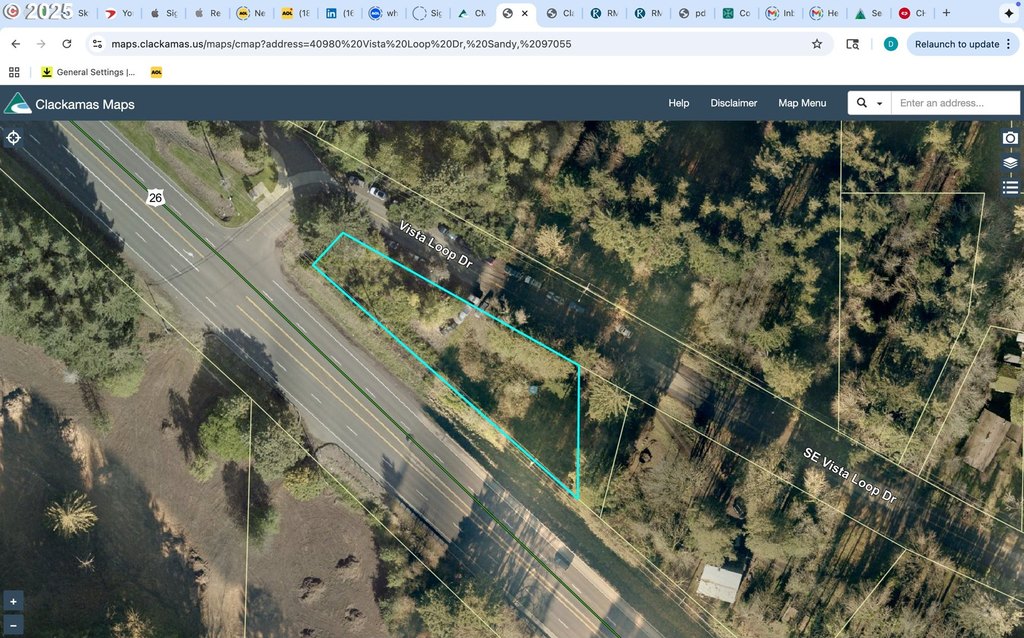Expand the search type dropdown
This screenshot has width=1024, height=638.
tap(870, 103)
